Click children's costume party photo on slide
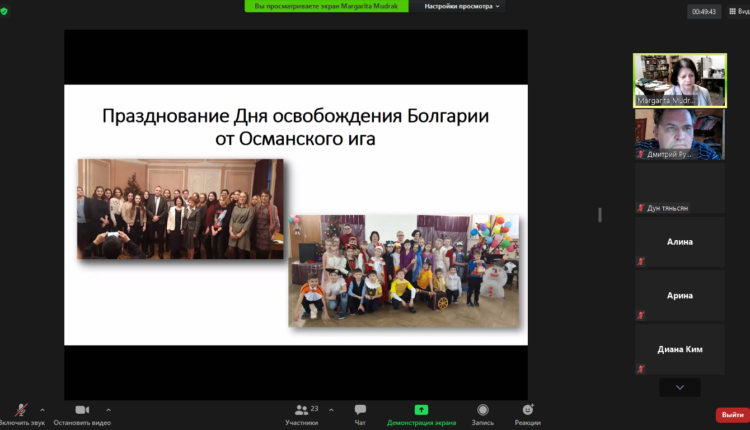This screenshot has height=430, width=750. [404, 271]
